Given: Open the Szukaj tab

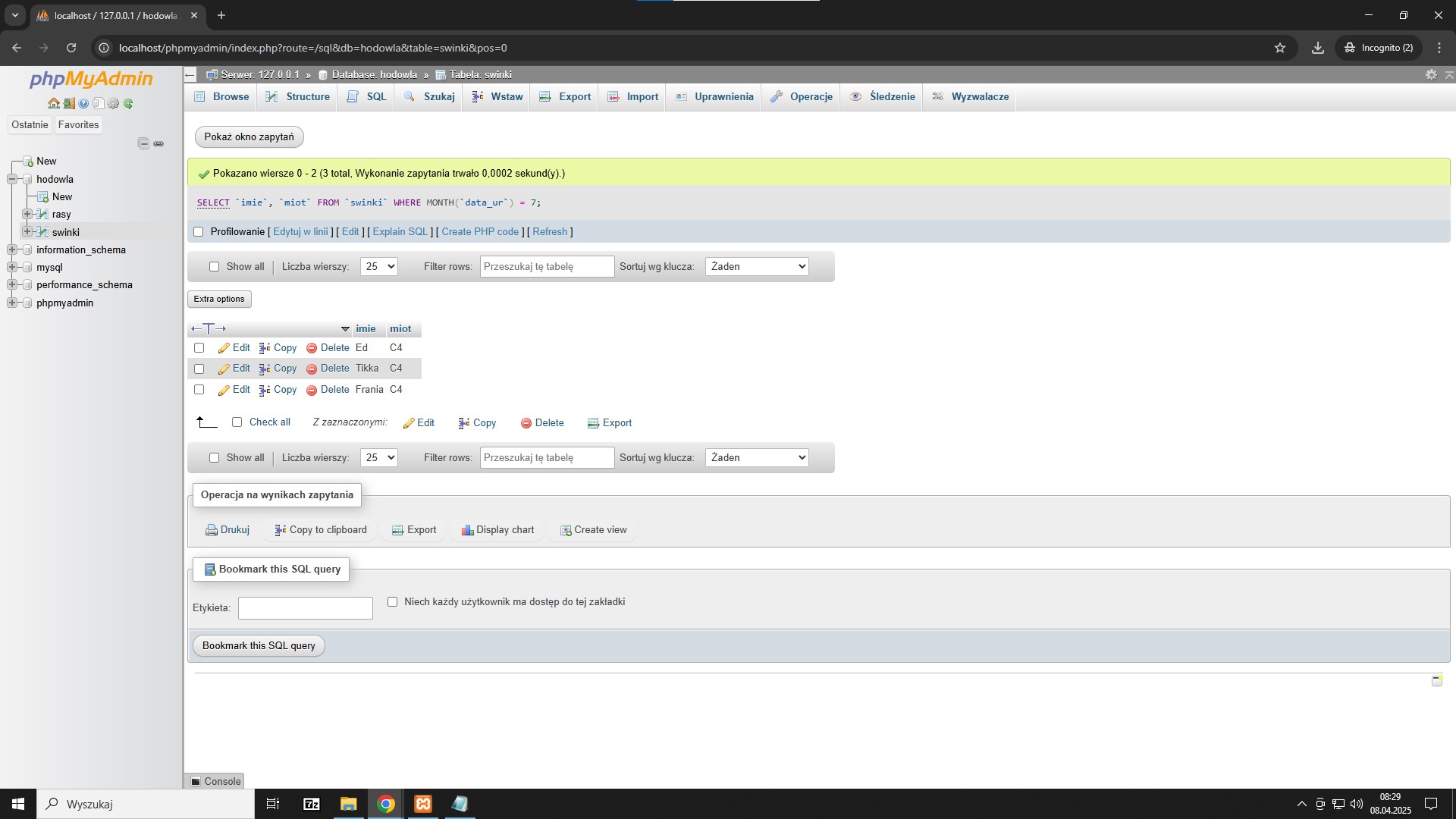Looking at the screenshot, I should pos(429,97).
